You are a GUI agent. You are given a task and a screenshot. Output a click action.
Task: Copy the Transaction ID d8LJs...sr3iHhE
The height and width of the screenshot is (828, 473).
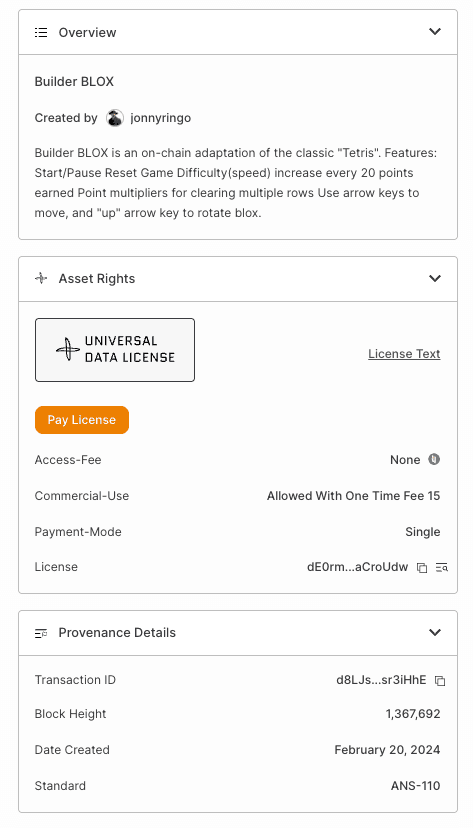[440, 681]
